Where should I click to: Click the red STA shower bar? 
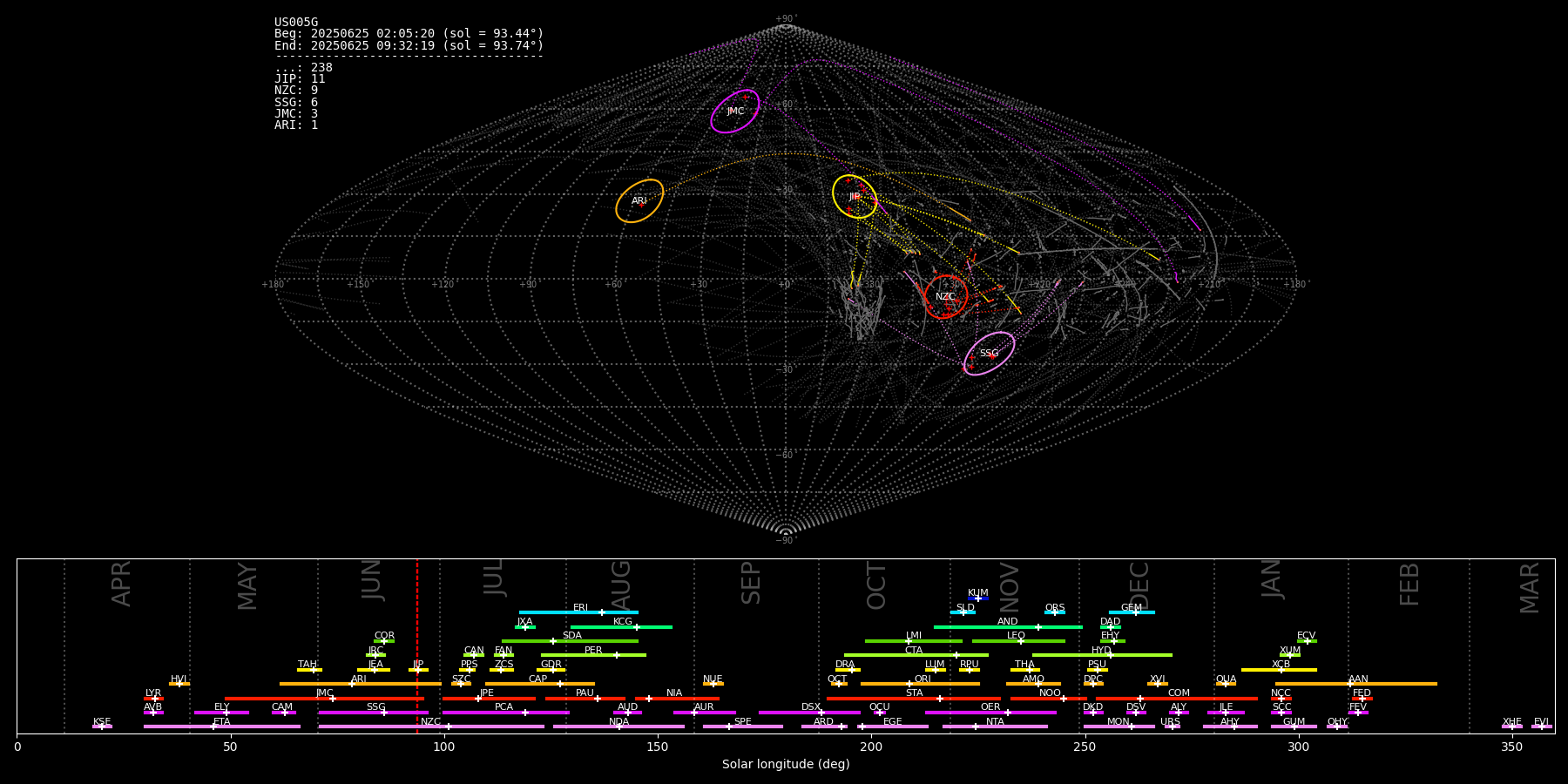(x=914, y=699)
